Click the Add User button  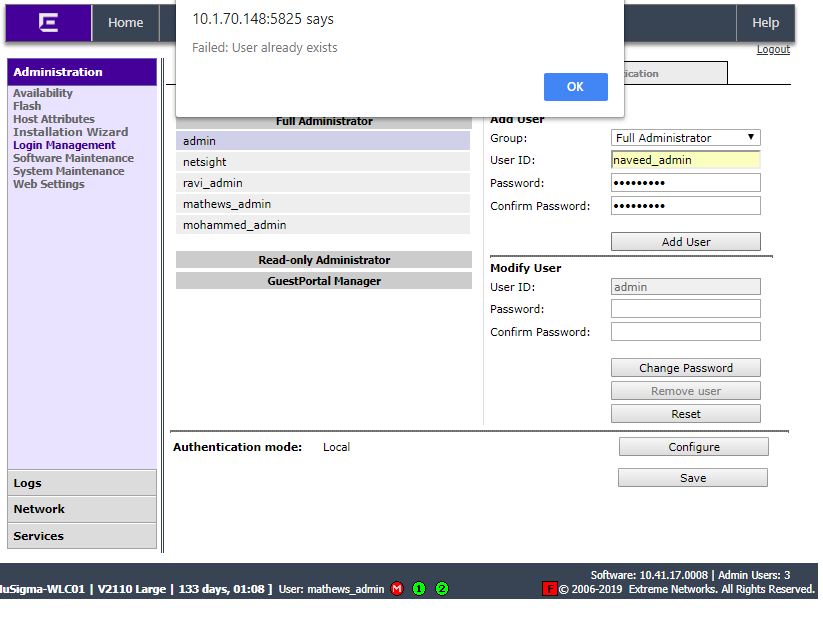click(685, 242)
